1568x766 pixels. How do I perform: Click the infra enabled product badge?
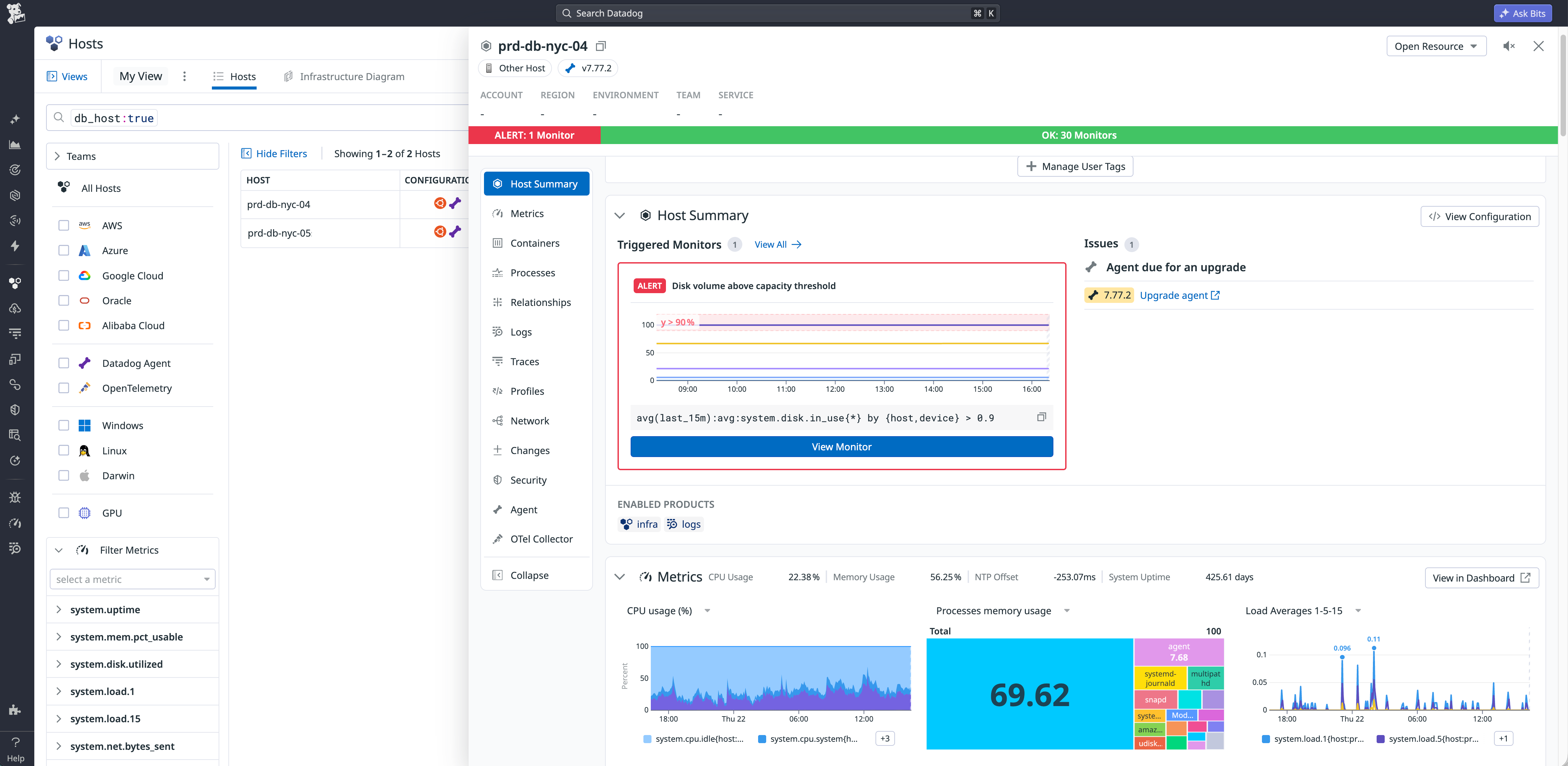[639, 524]
